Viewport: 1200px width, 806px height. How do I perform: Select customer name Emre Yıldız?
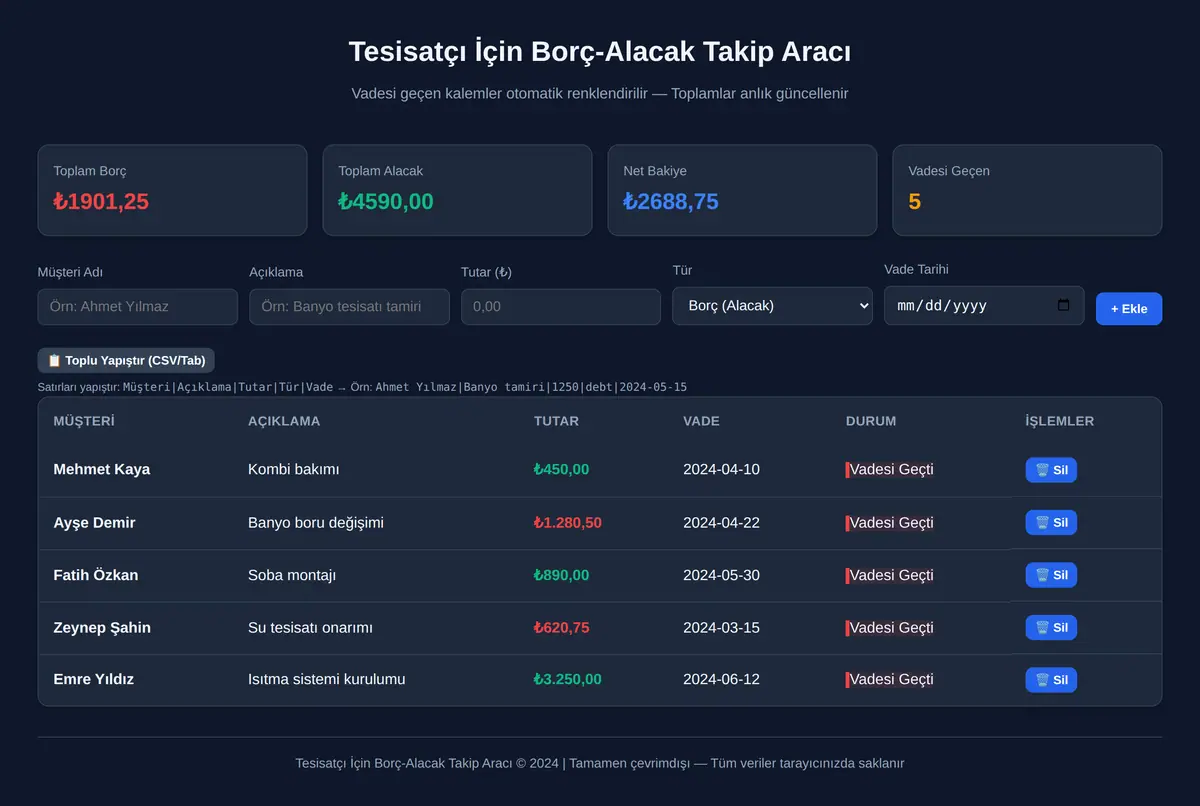[94, 680]
